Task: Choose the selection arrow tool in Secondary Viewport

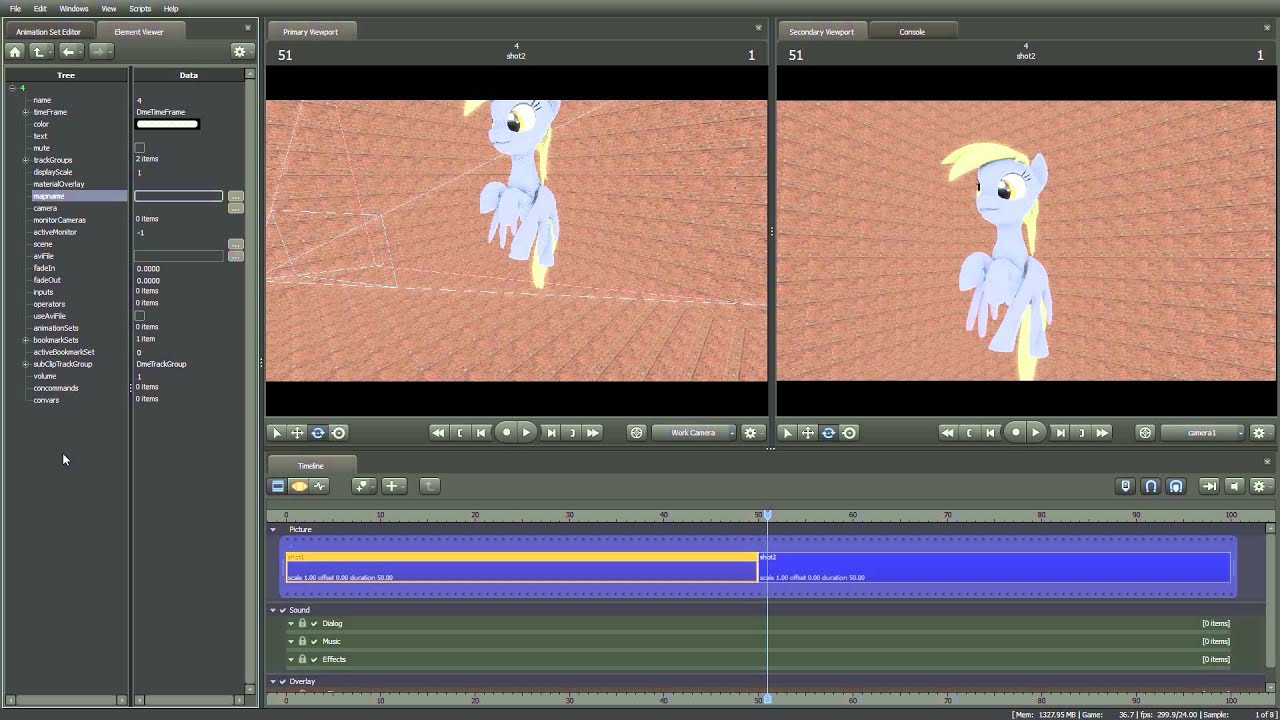Action: 787,433
